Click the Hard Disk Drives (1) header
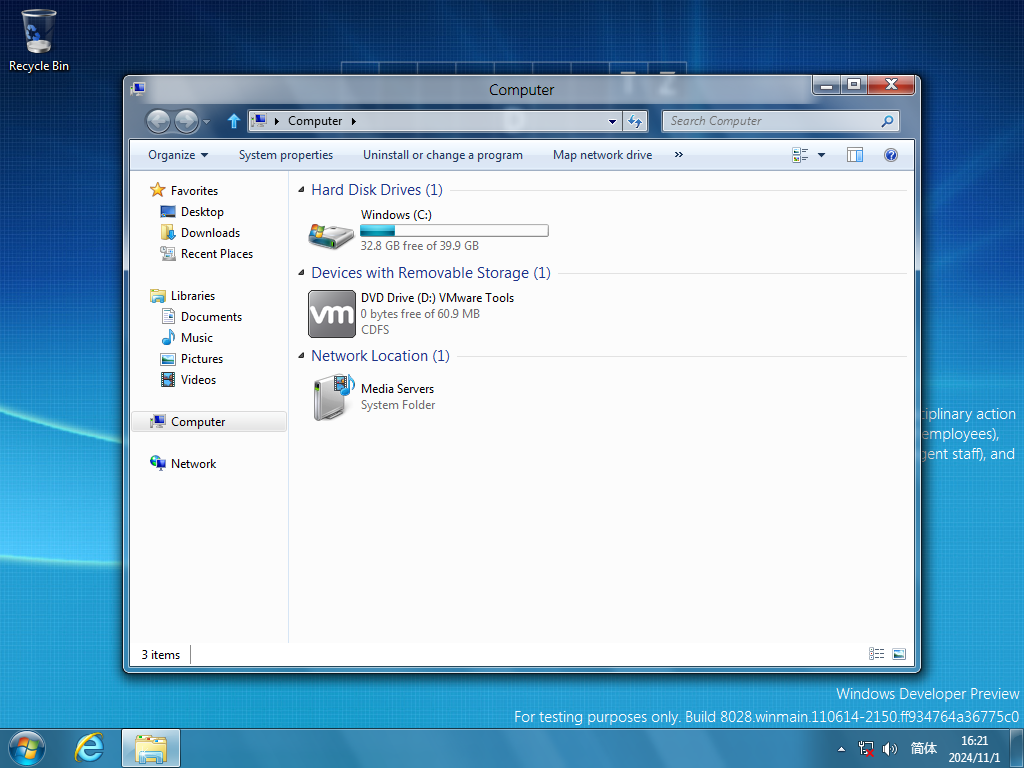1024x768 pixels. tap(377, 190)
